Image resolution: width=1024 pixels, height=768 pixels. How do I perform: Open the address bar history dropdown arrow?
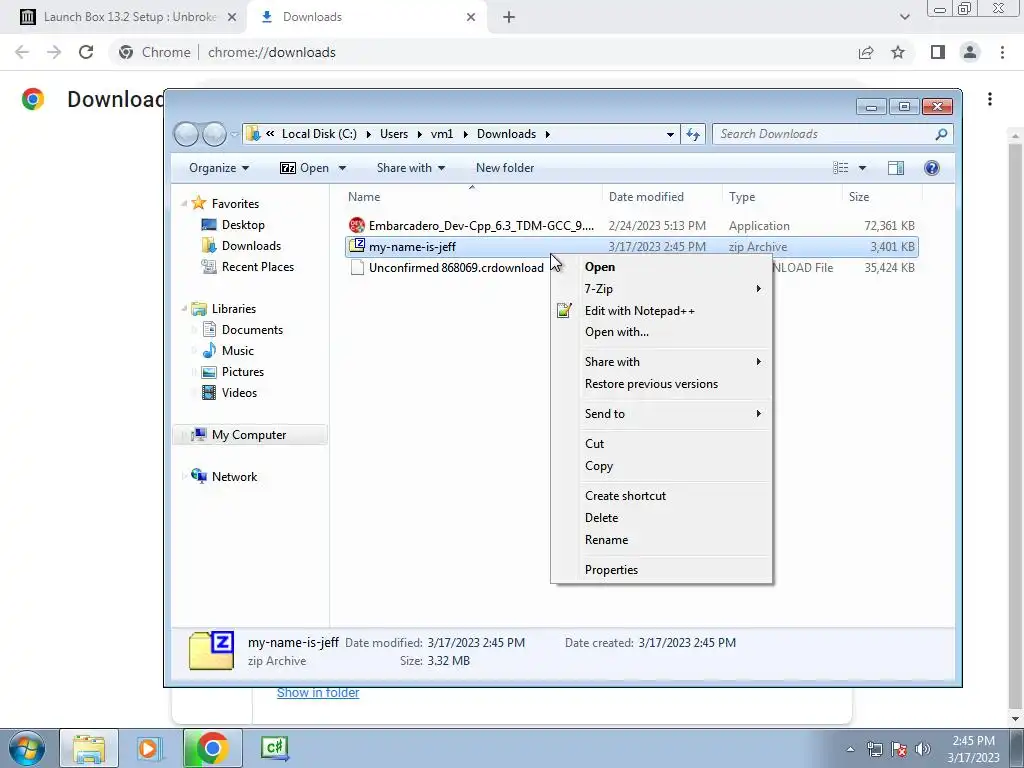coord(670,134)
